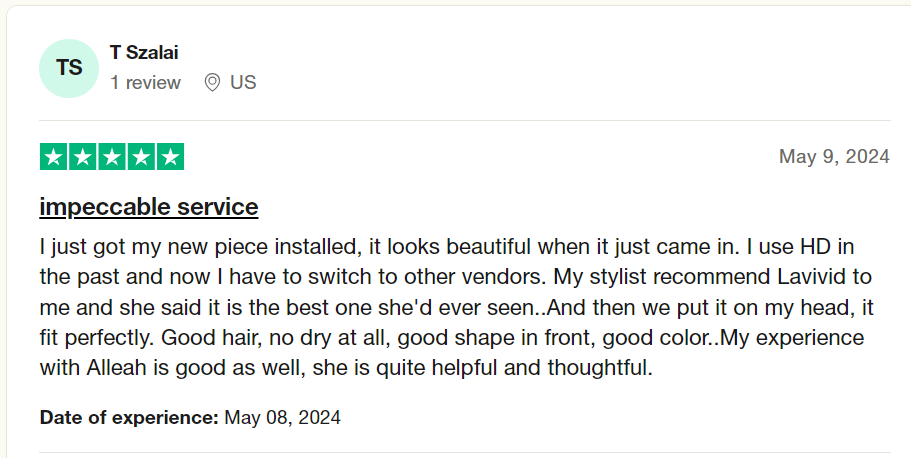This screenshot has height=458, width=911.
Task: Click the first green rating star
Action: coord(54,157)
